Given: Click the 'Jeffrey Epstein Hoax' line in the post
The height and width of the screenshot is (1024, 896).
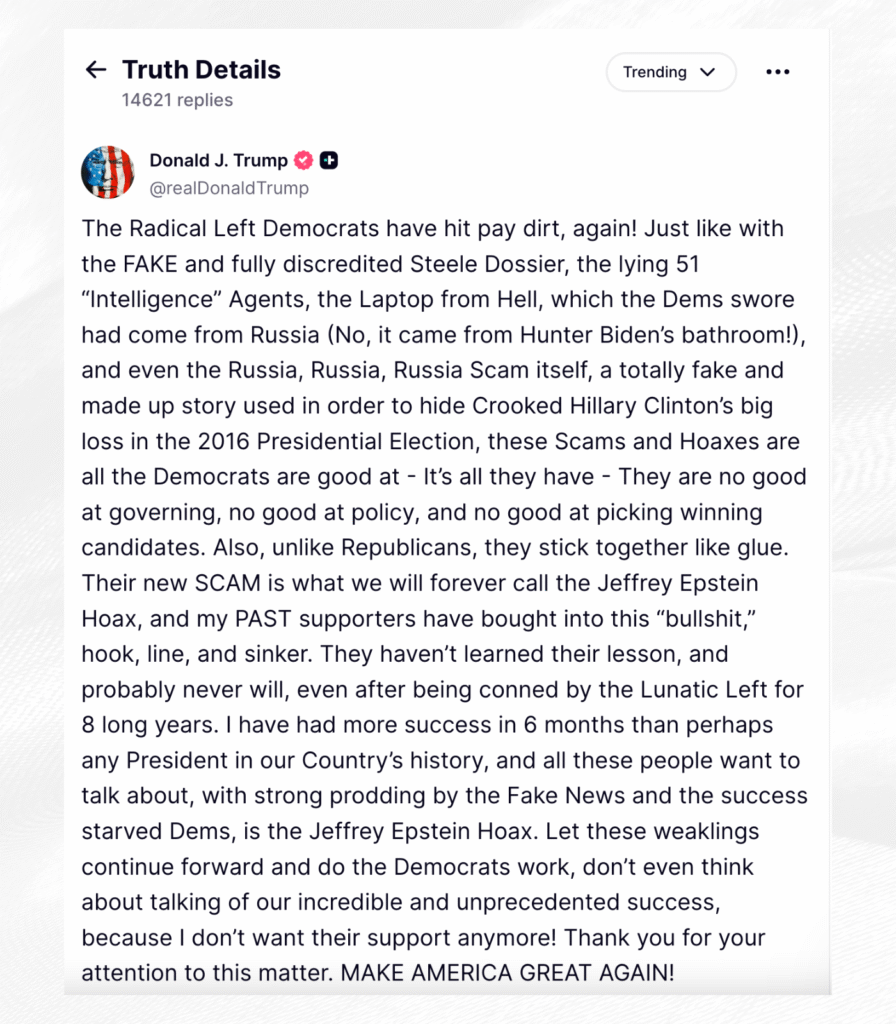Looking at the screenshot, I should pos(420,831).
